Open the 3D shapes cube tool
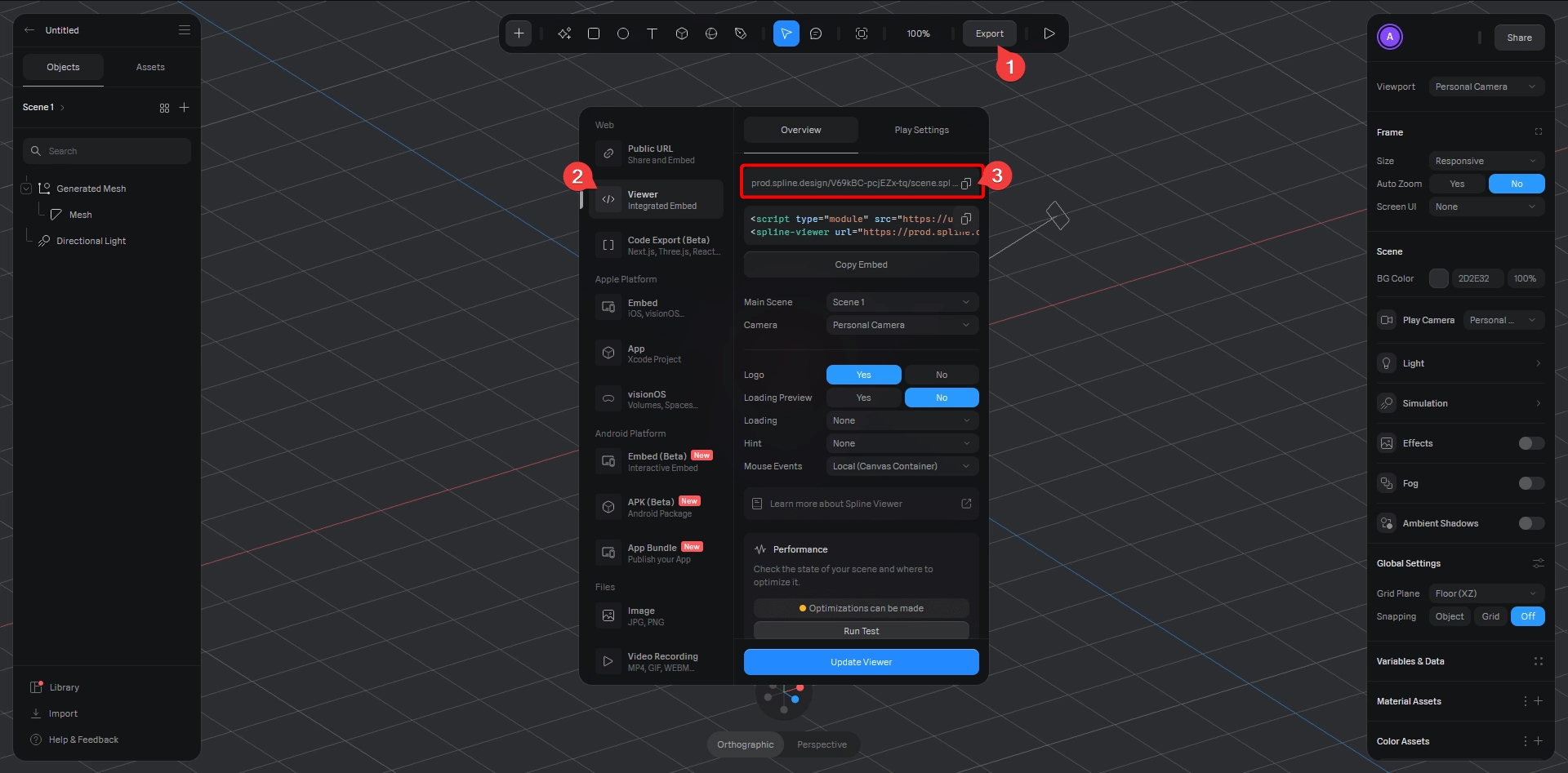This screenshot has height=773, width=1568. click(x=682, y=33)
